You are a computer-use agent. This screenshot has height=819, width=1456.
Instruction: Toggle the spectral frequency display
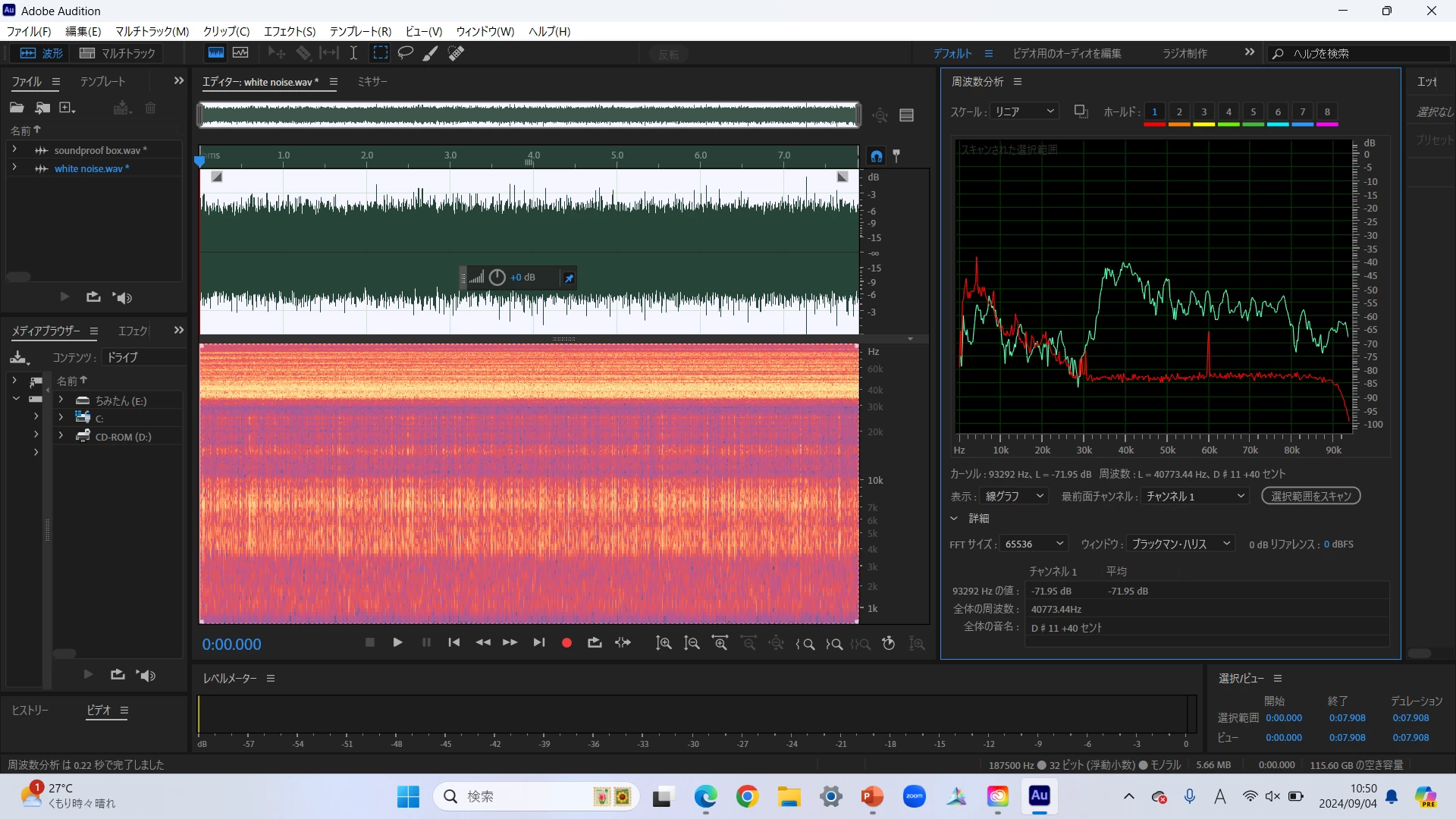coord(216,53)
